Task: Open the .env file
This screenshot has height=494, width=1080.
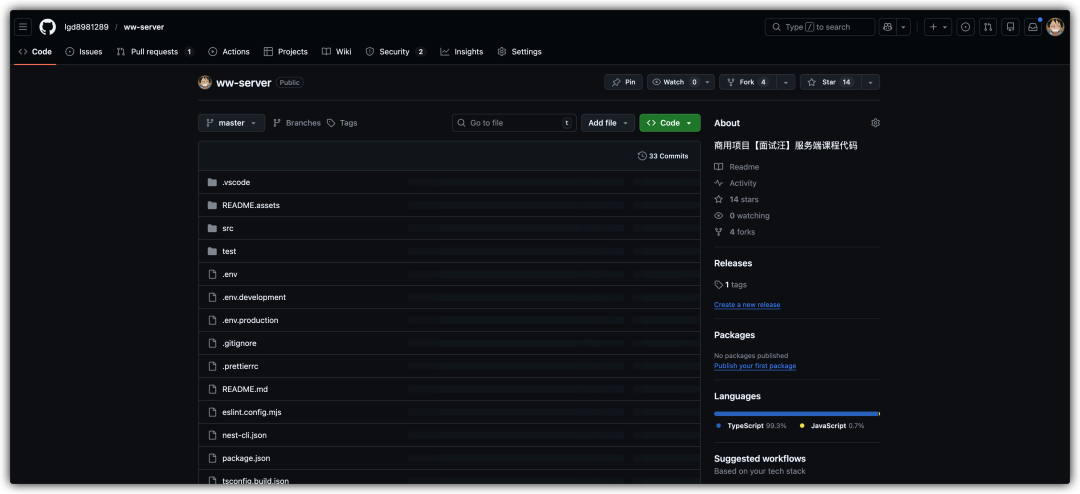Action: pyautogui.click(x=230, y=274)
